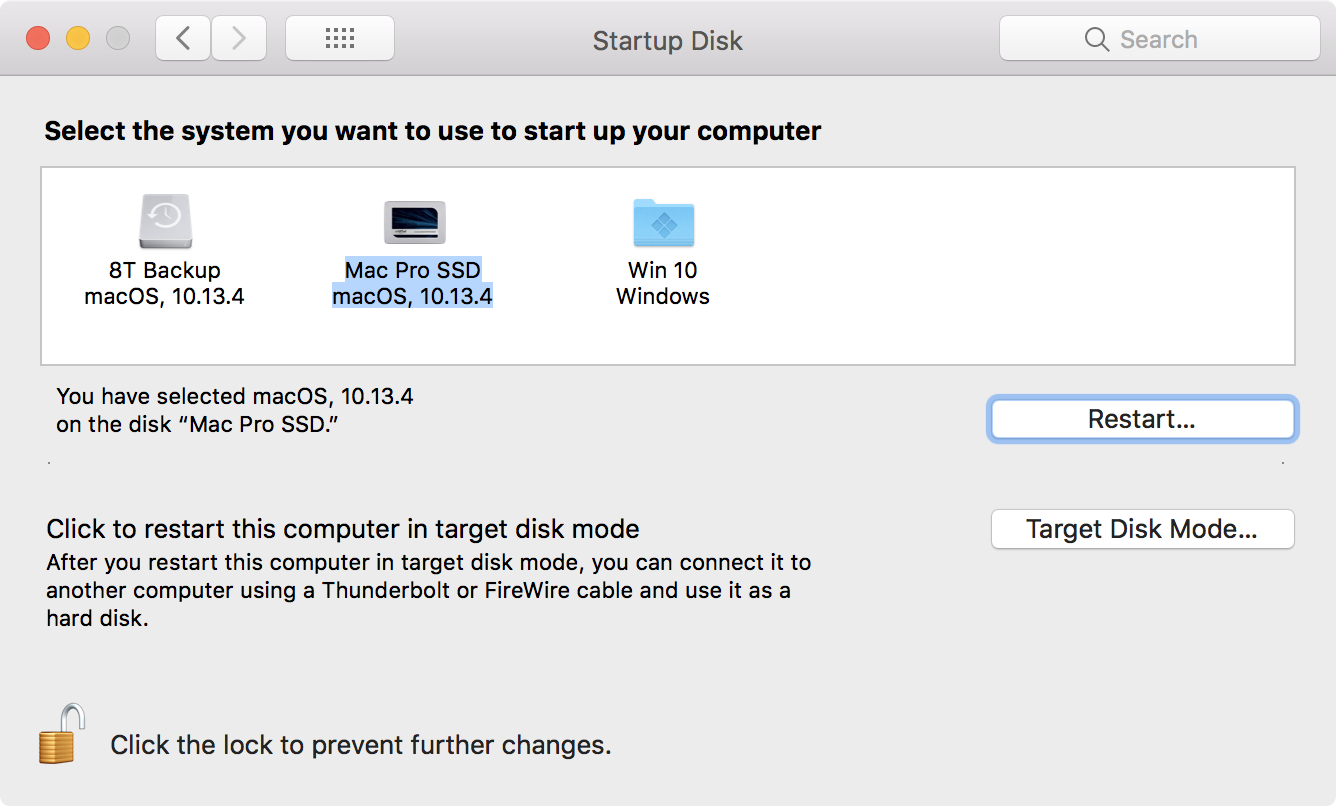Minimize the Startup Disk window

click(78, 39)
